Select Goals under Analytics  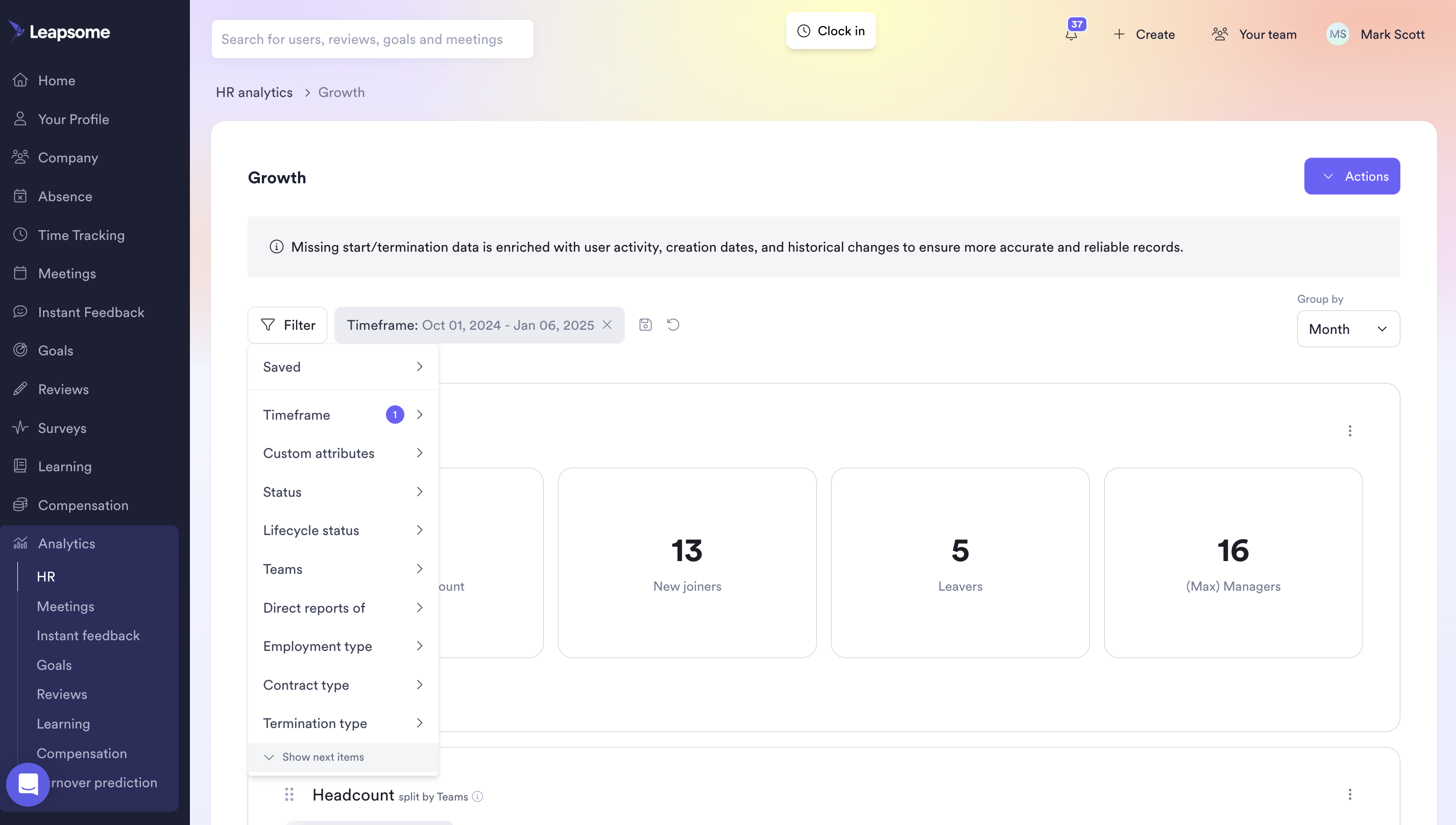click(x=54, y=665)
